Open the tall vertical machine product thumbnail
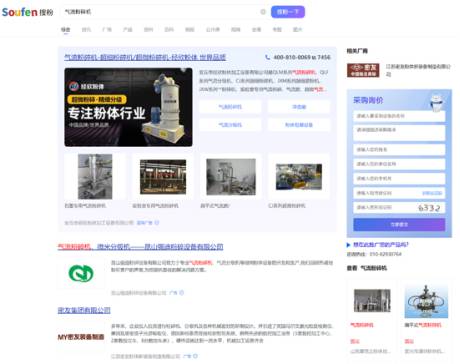 click(x=95, y=177)
